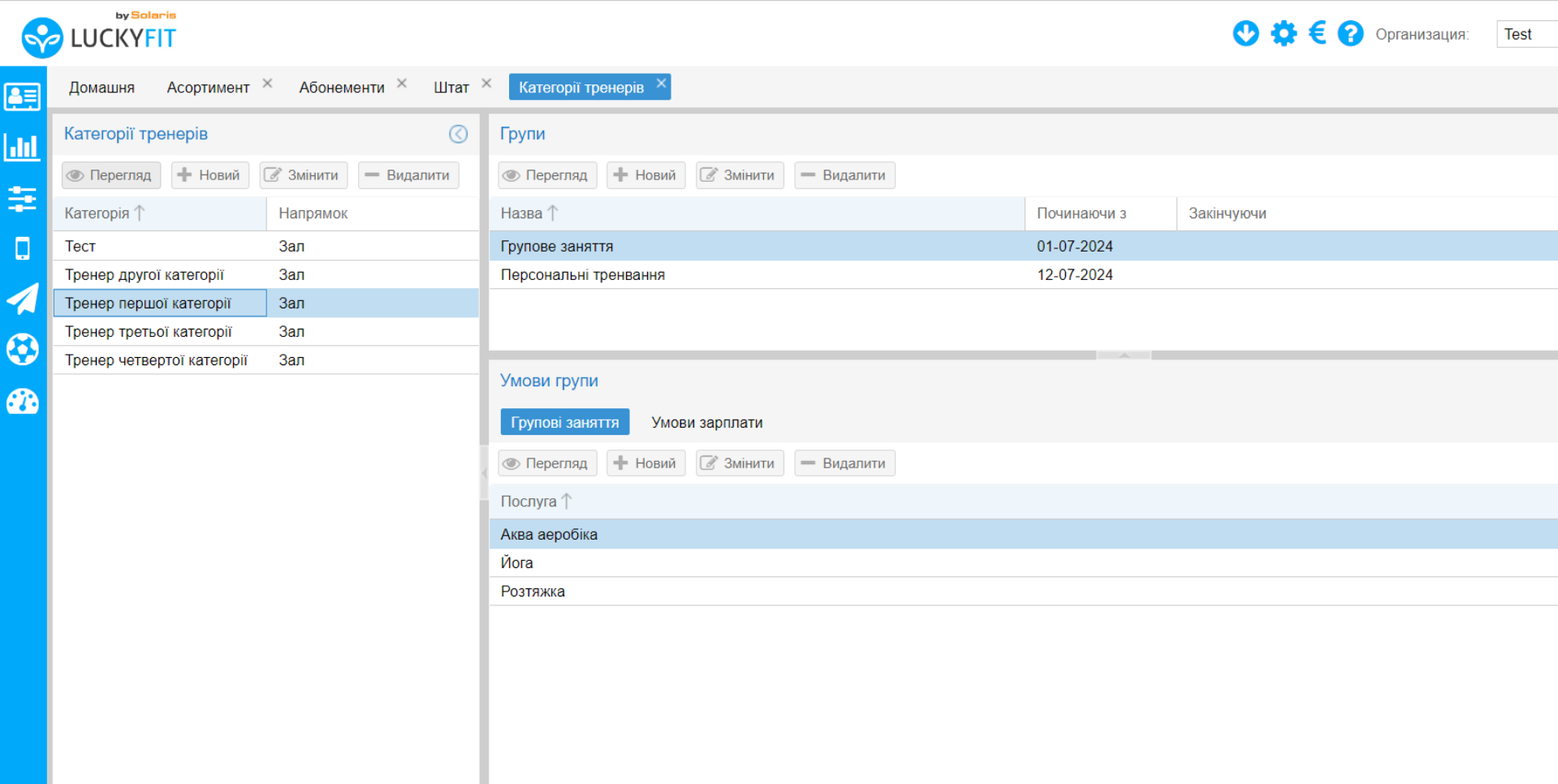Click Змінити in trainer categories toolbar
This screenshot has width=1558, height=784.
tap(304, 175)
